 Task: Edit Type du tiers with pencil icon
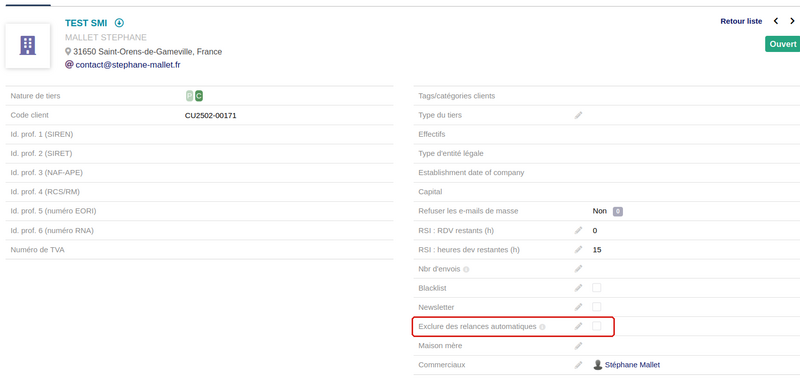pos(578,115)
